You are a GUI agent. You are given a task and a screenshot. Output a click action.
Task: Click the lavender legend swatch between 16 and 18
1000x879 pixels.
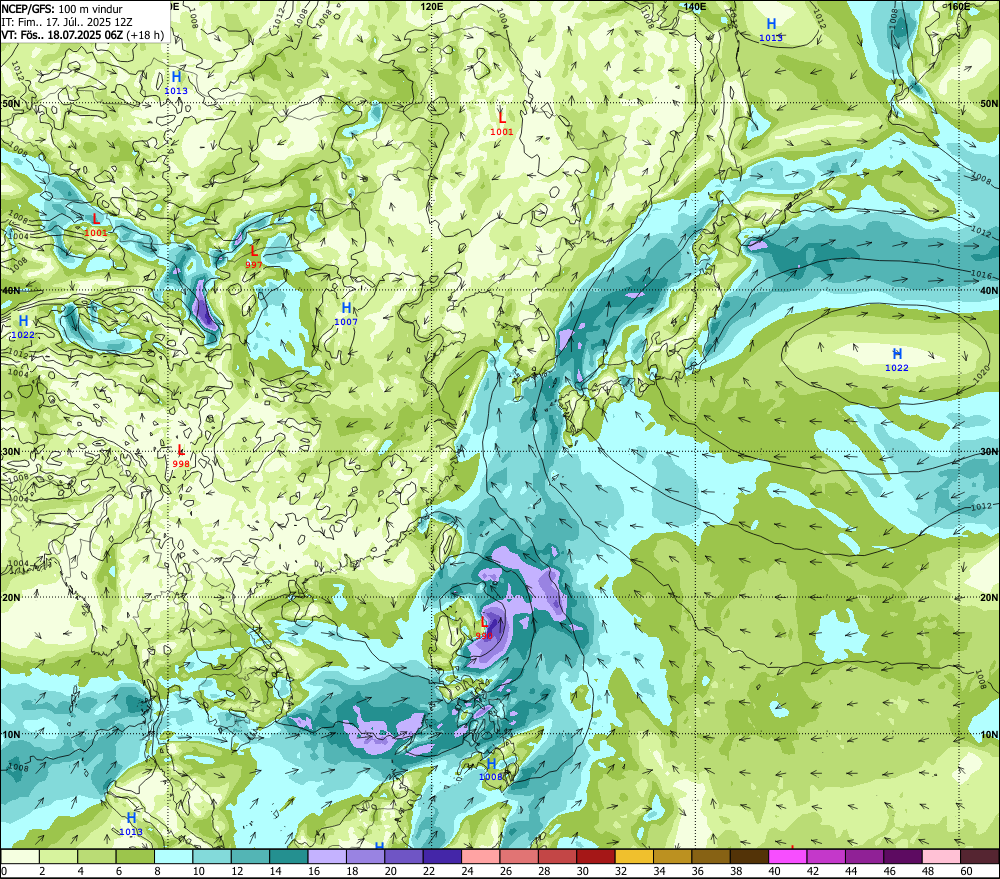[x=327, y=856]
